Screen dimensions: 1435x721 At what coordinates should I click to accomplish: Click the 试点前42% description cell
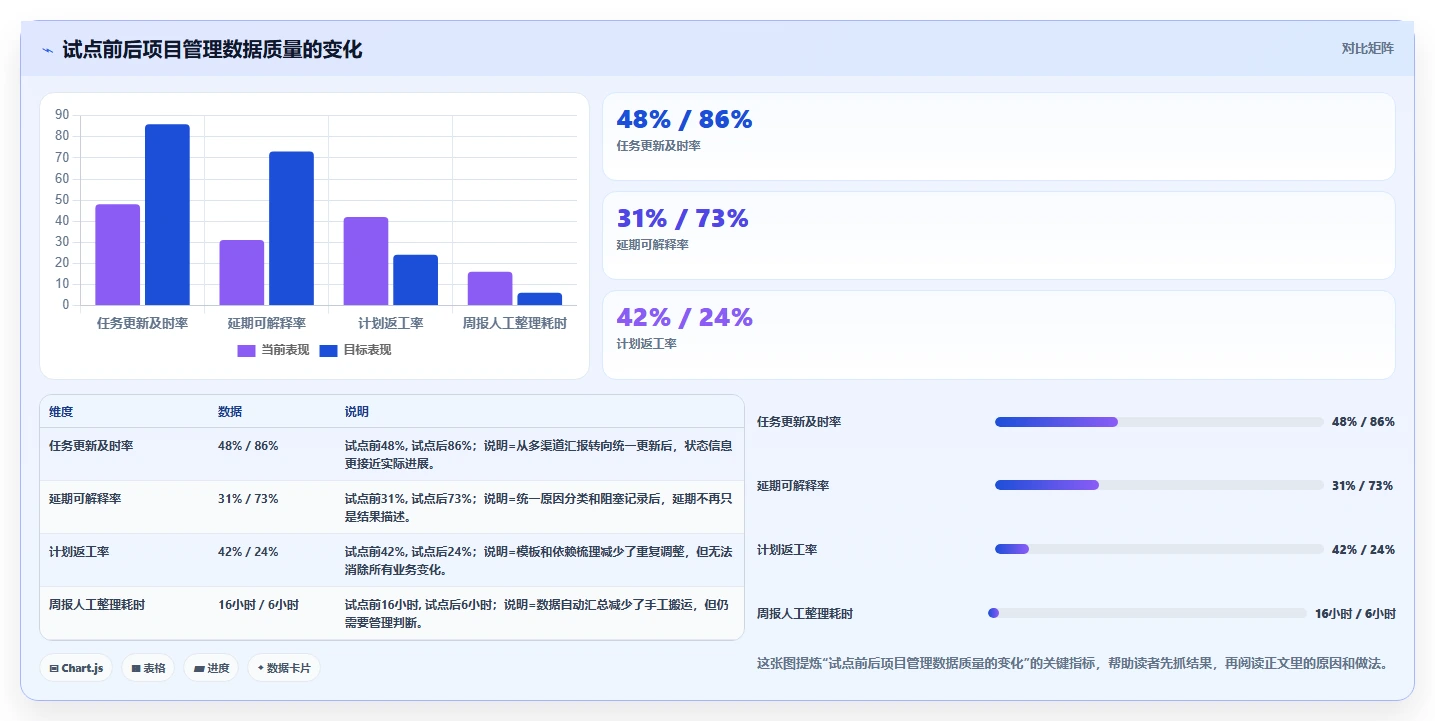coord(539,561)
